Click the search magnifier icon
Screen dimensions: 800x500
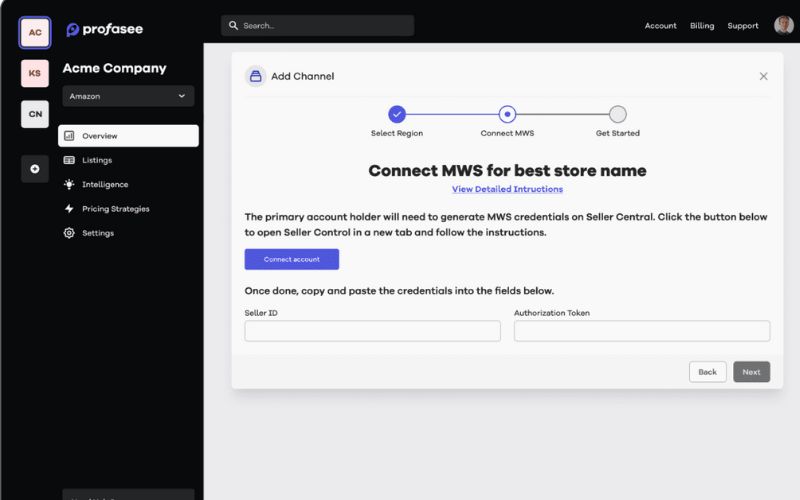(234, 25)
